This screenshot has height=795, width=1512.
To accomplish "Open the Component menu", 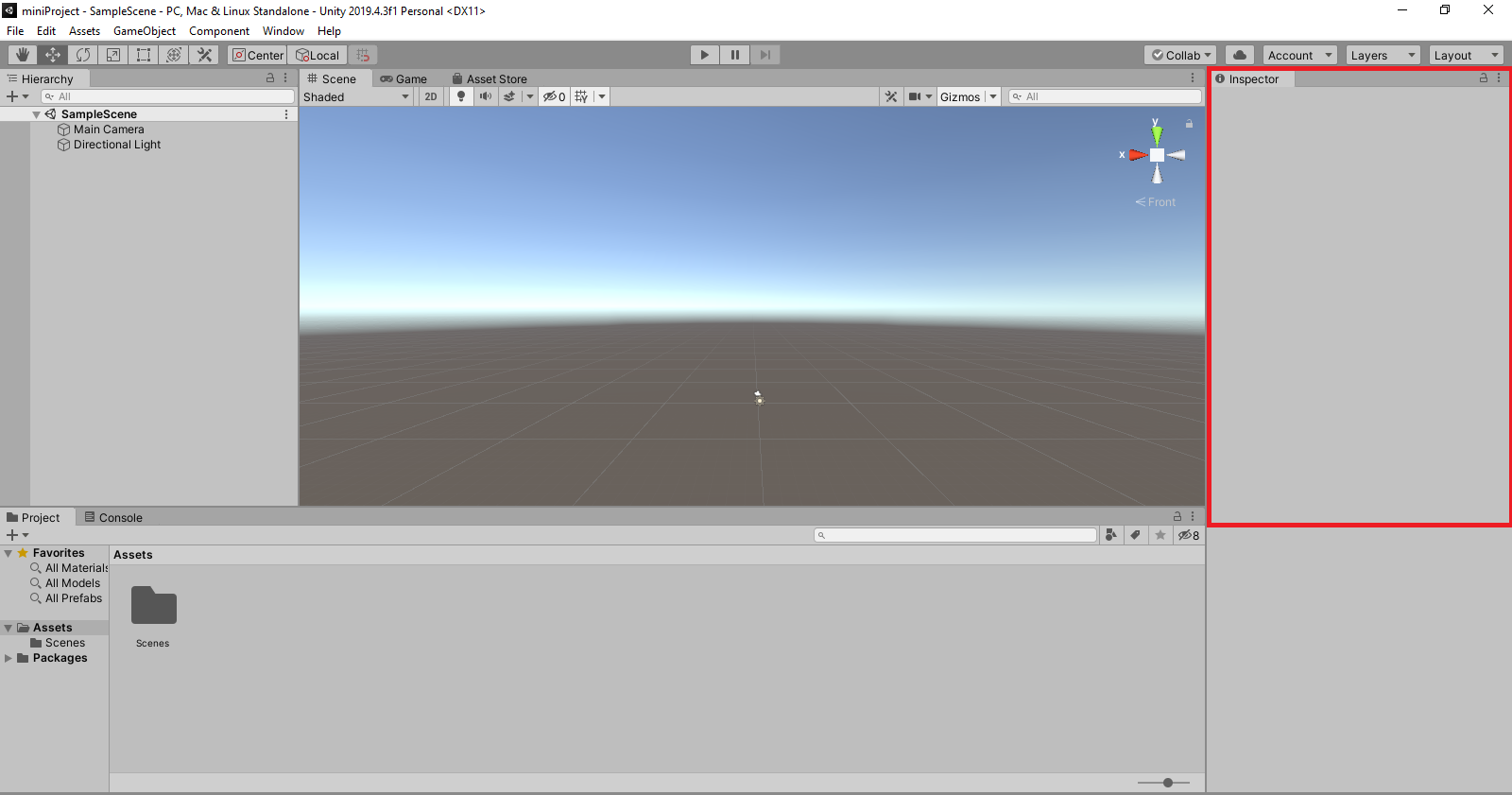I will click(x=219, y=31).
